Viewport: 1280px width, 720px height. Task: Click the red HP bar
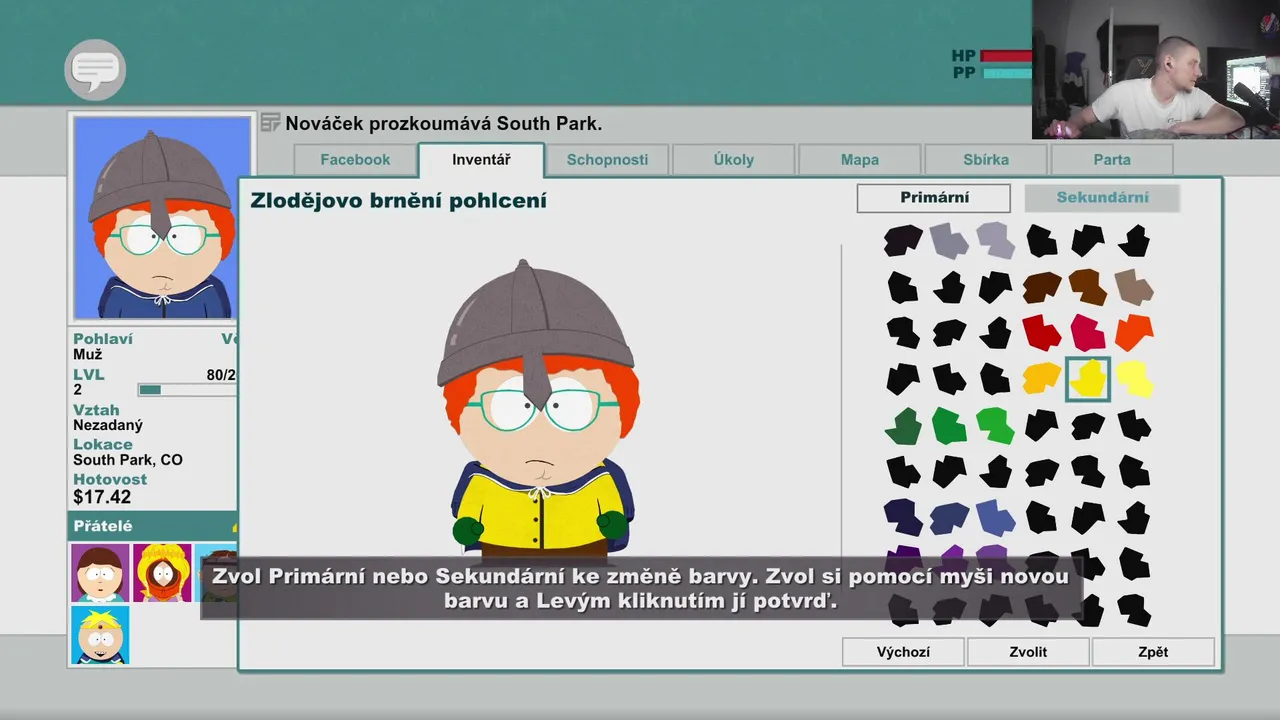click(1007, 56)
